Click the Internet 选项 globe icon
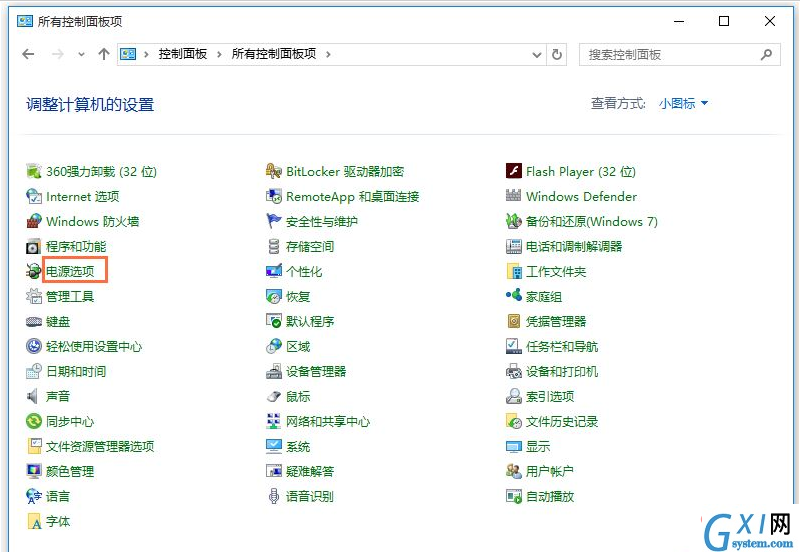The width and height of the screenshot is (800, 552). click(34, 196)
